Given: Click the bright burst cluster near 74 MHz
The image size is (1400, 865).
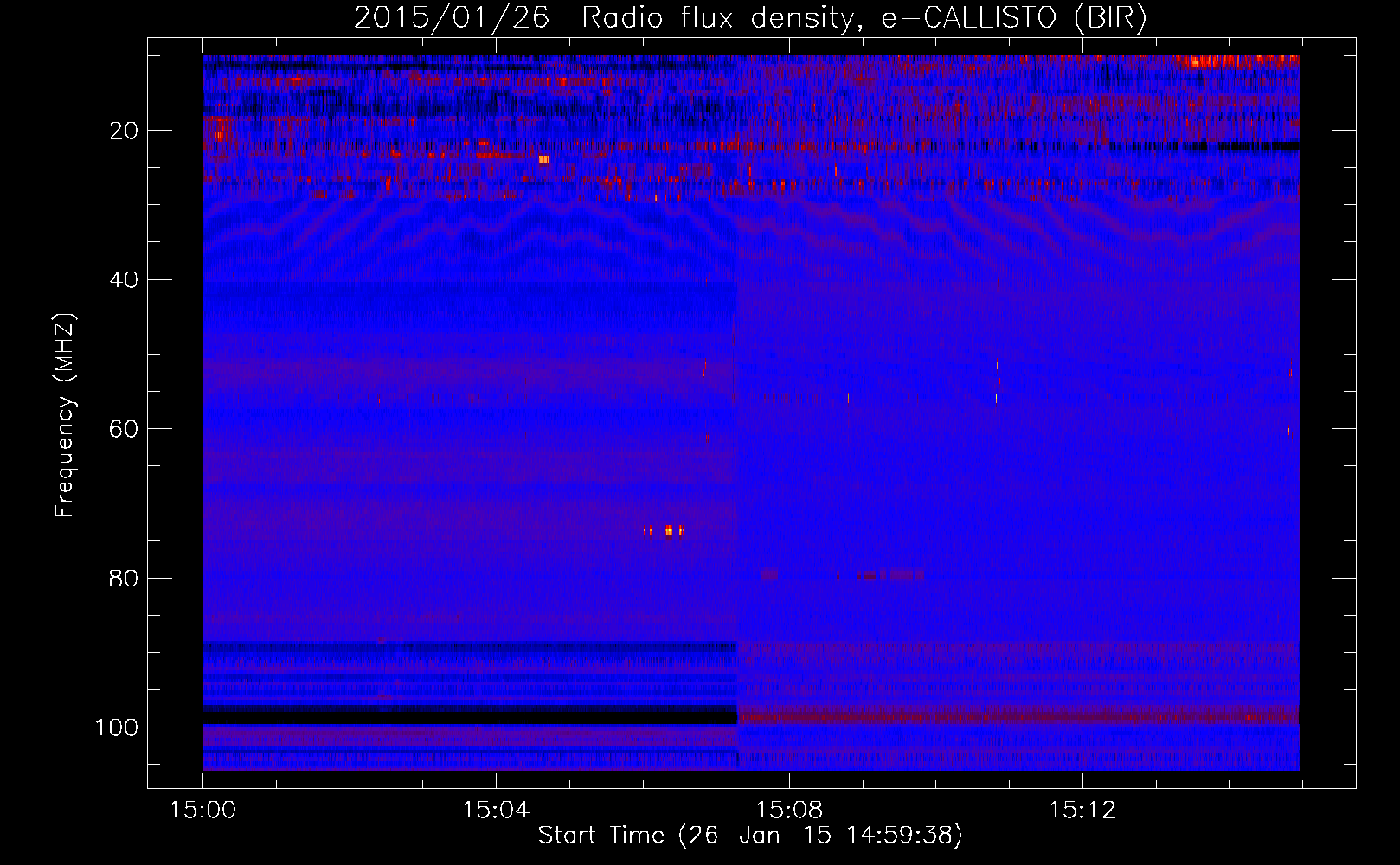Looking at the screenshot, I should (664, 530).
